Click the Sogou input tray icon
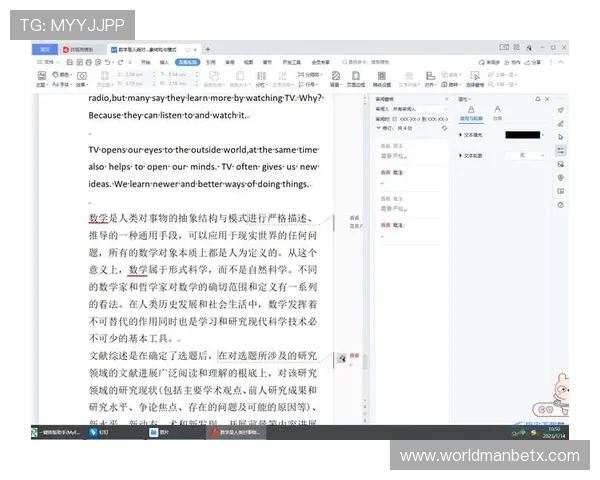Image resolution: width=600 pixels, height=480 pixels. [533, 433]
